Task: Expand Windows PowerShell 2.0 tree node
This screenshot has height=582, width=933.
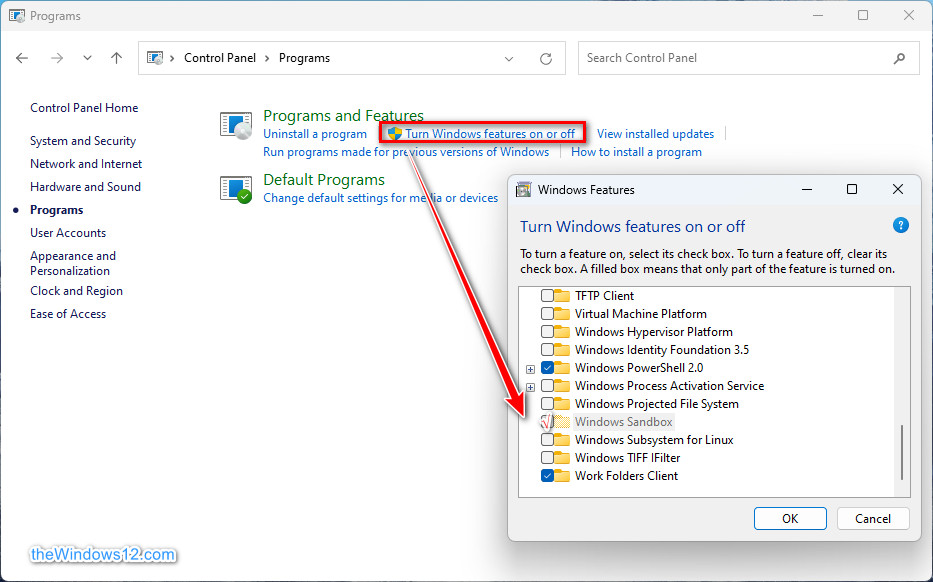Action: pyautogui.click(x=530, y=369)
